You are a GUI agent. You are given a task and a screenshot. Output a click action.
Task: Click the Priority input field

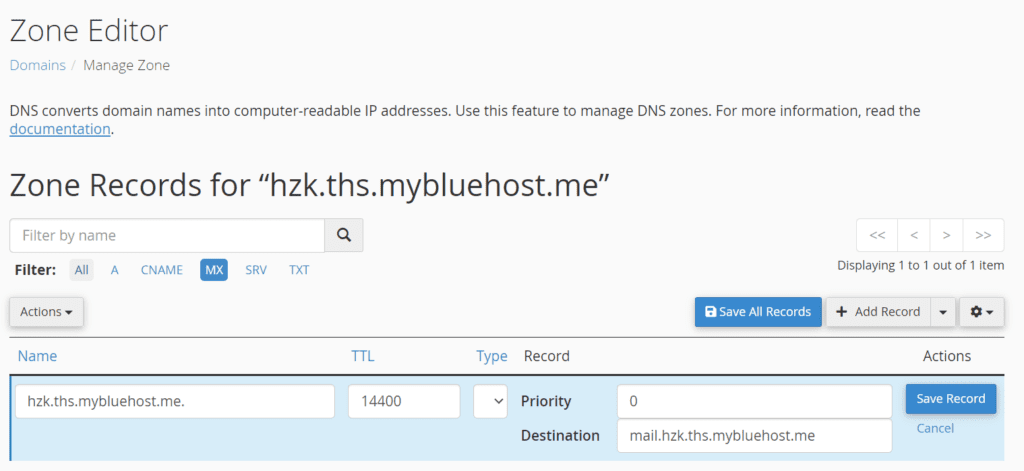pyautogui.click(x=754, y=401)
